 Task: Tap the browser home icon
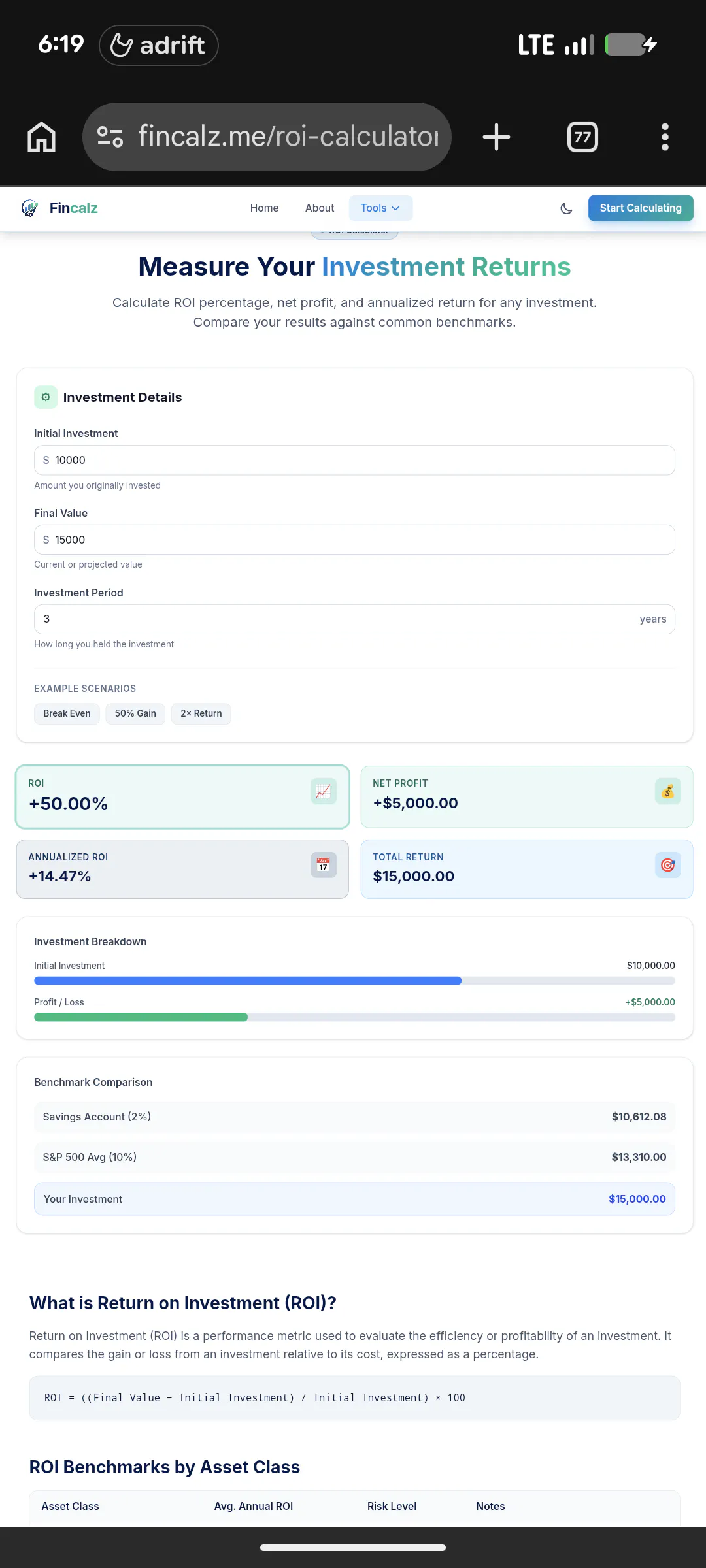[x=41, y=137]
